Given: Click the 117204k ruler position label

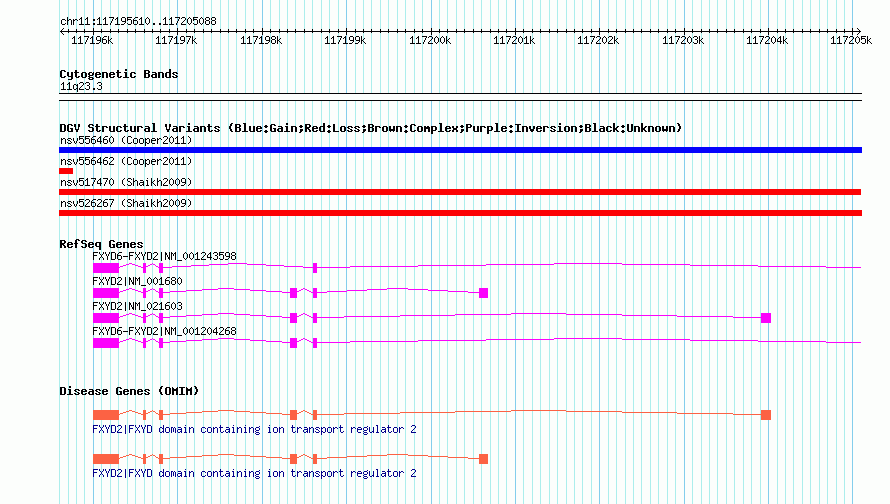Looking at the screenshot, I should click(767, 40).
